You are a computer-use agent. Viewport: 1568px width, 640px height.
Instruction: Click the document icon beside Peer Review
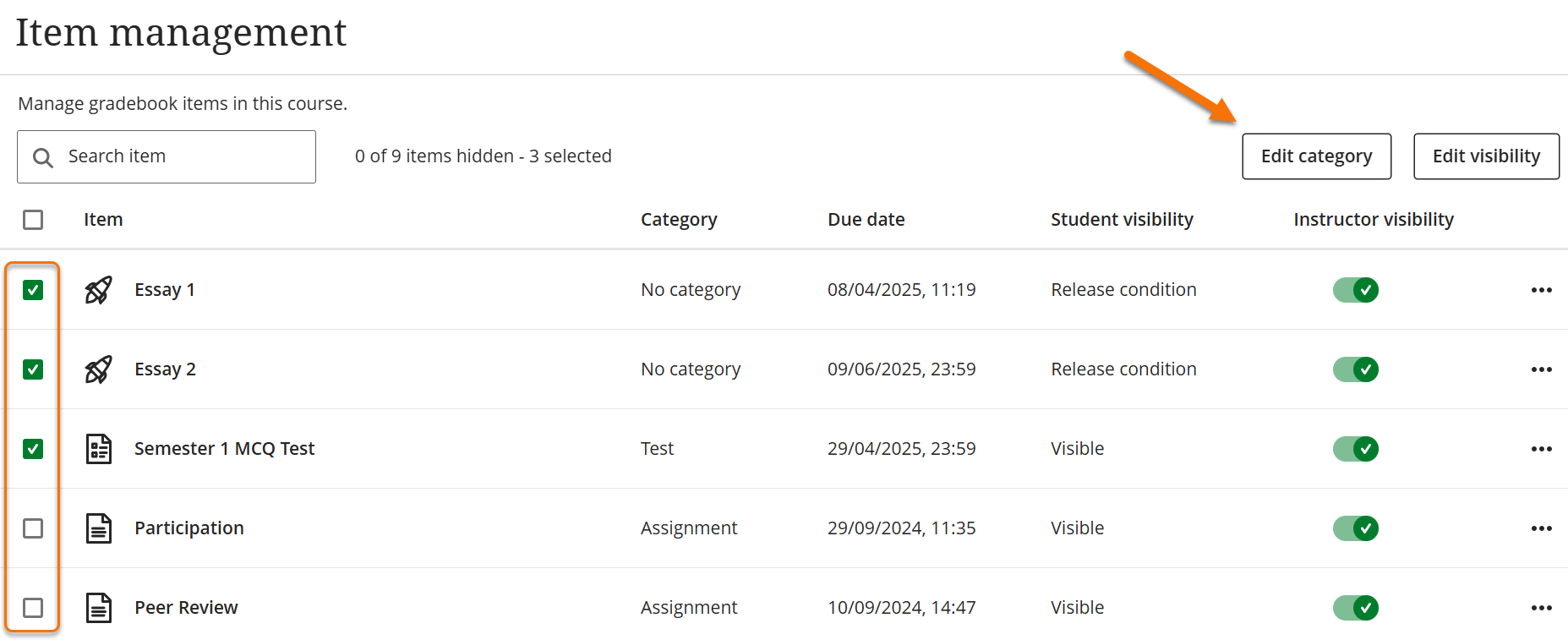[99, 608]
